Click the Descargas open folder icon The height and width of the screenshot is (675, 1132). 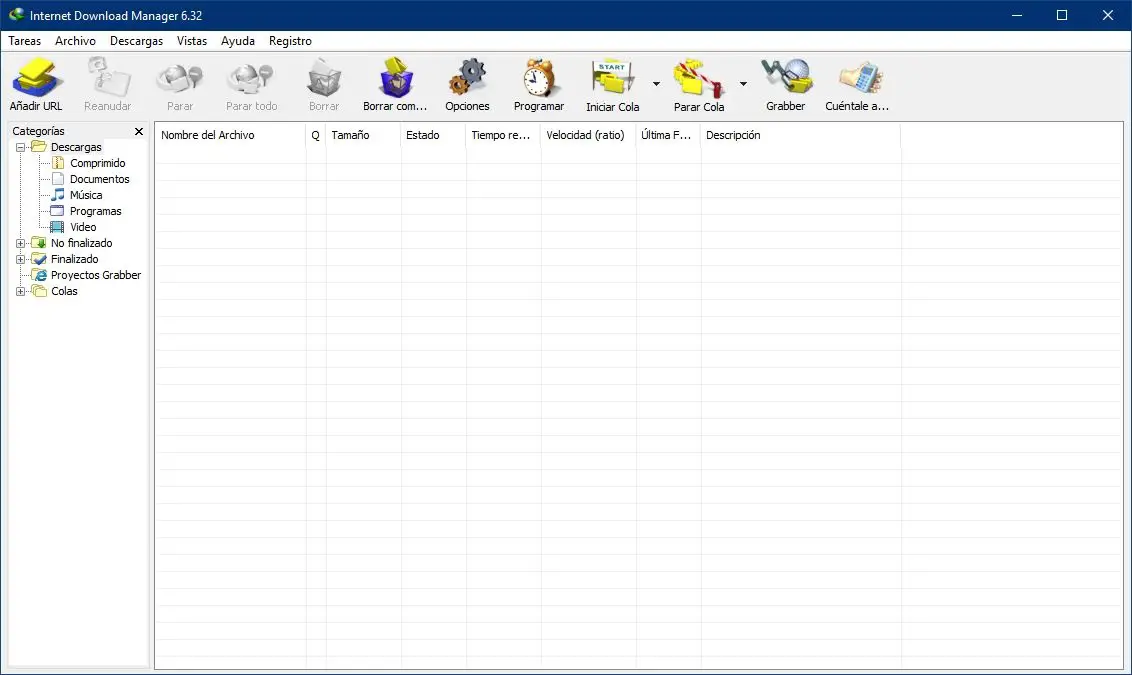click(x=39, y=147)
